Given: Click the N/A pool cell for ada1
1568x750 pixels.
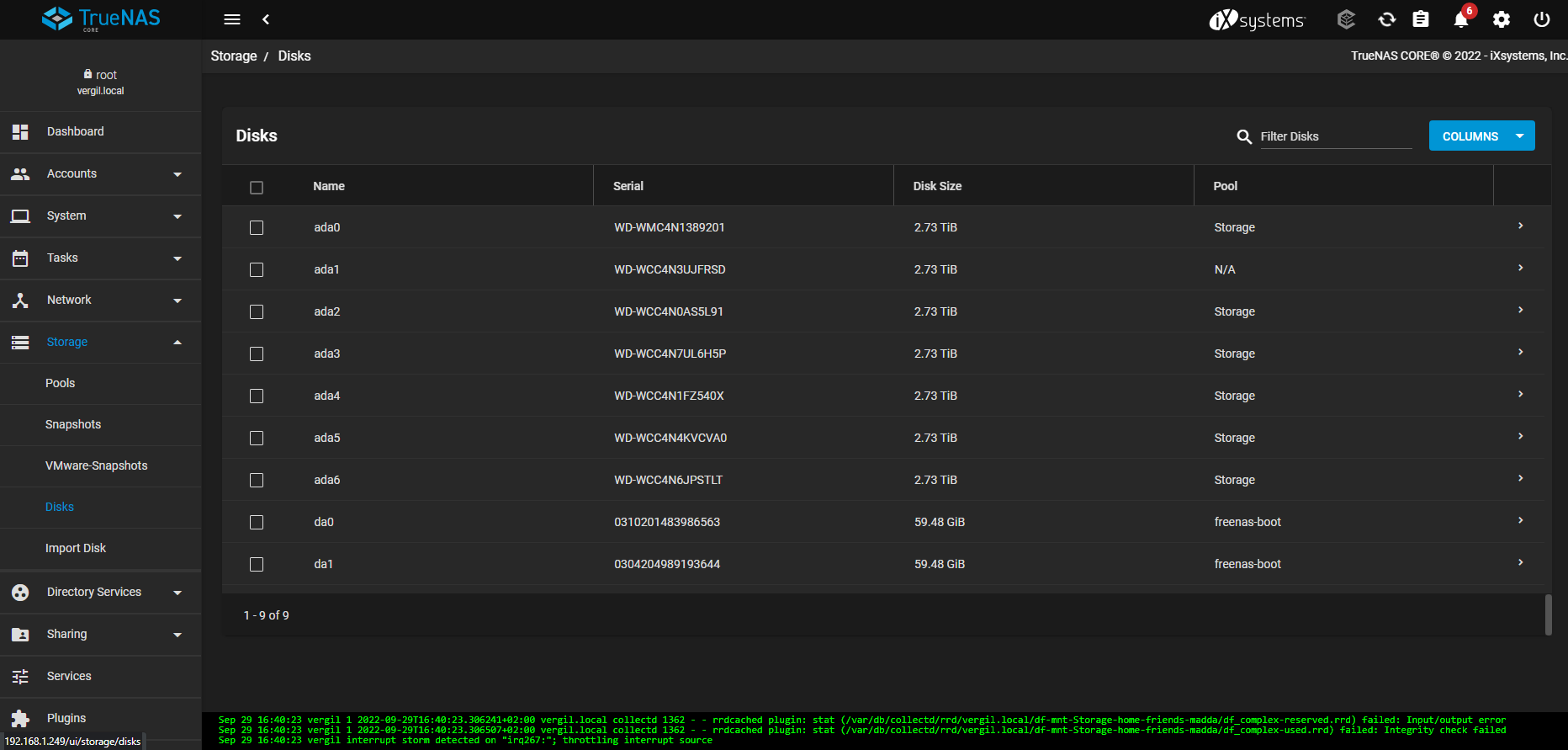Looking at the screenshot, I should (x=1225, y=269).
